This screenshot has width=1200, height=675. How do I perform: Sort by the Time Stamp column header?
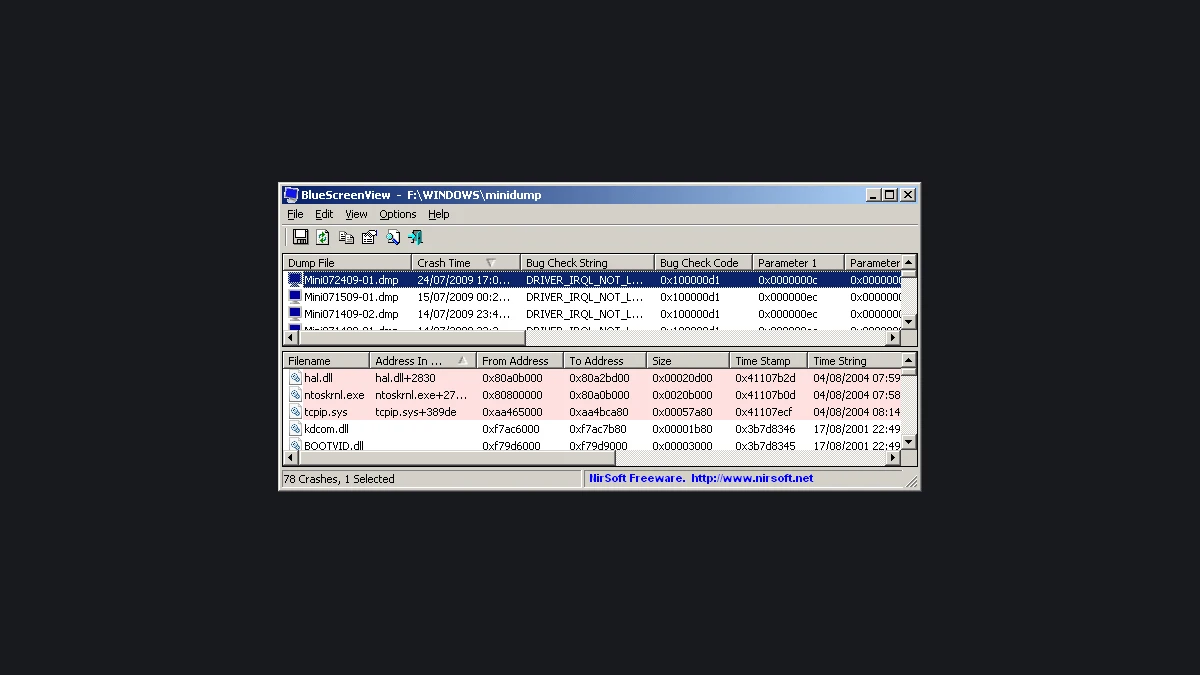pos(768,361)
